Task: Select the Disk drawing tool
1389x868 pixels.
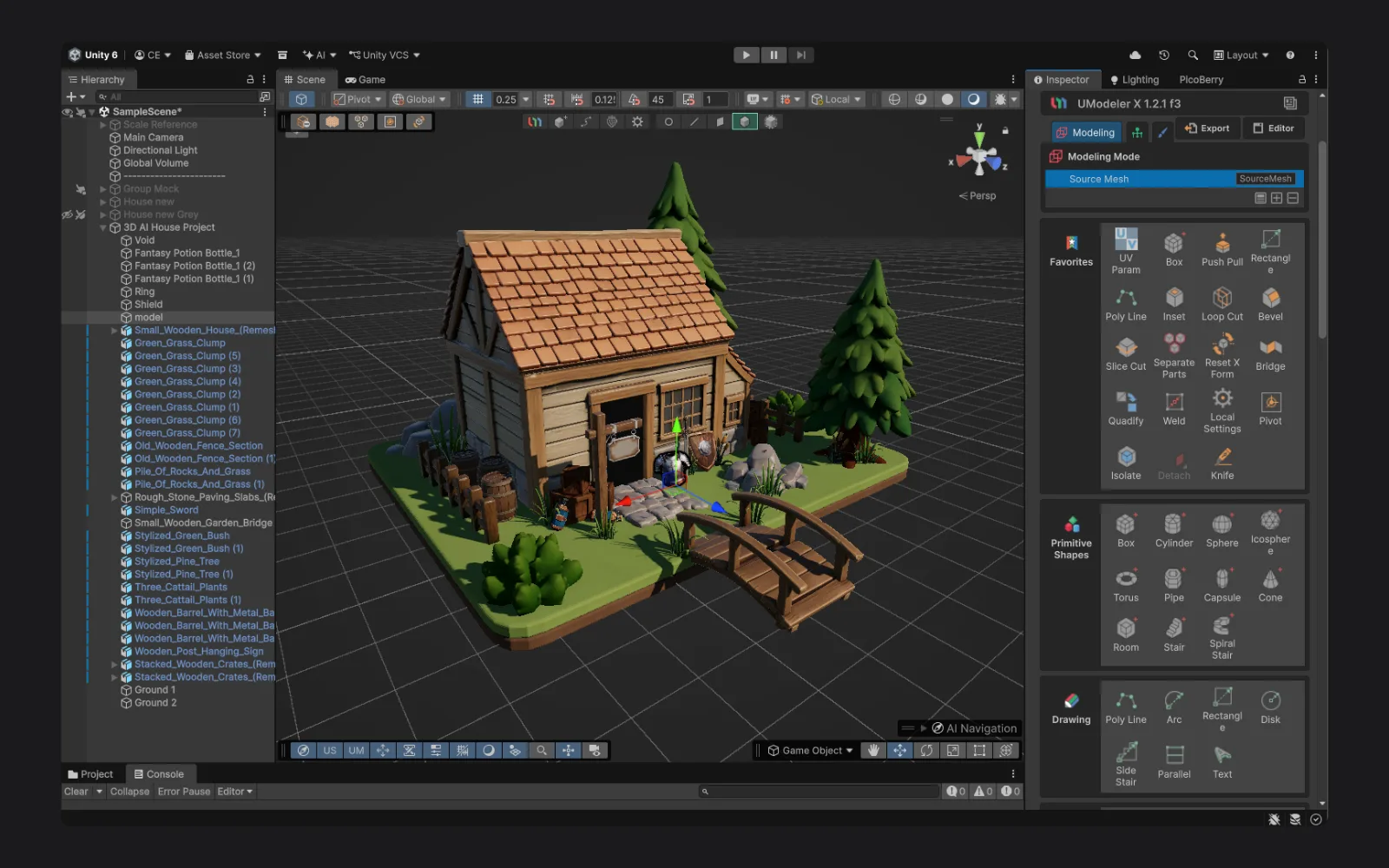Action: tap(1270, 707)
